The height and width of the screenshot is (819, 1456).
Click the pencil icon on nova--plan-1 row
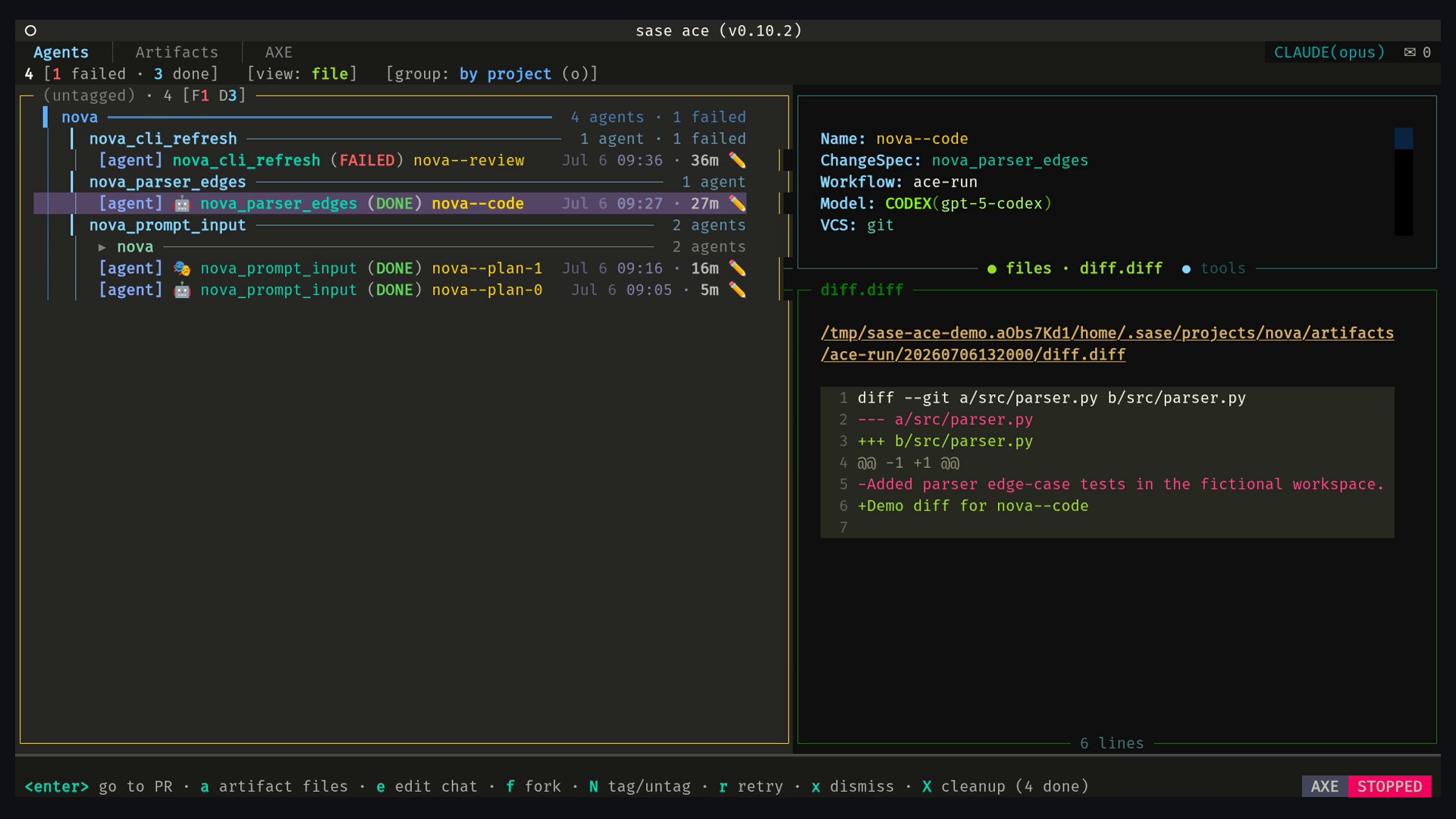737,268
